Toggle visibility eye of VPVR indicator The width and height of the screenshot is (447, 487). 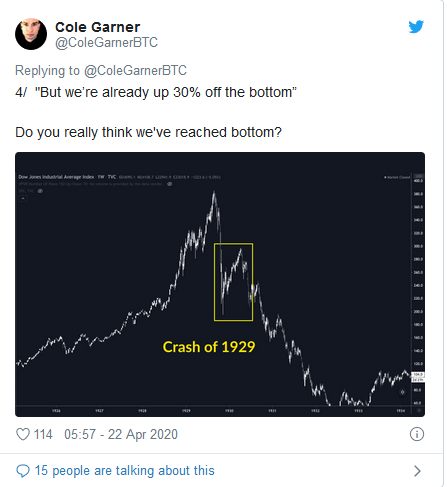point(169,184)
